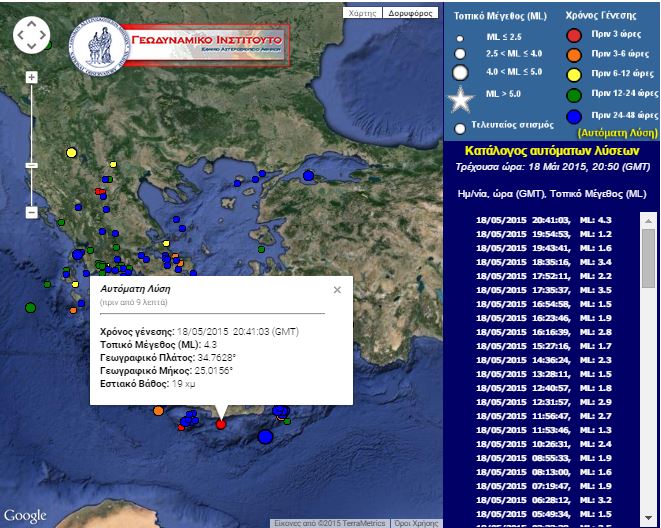
Task: Switch to Χάρτης map view
Action: (x=363, y=13)
